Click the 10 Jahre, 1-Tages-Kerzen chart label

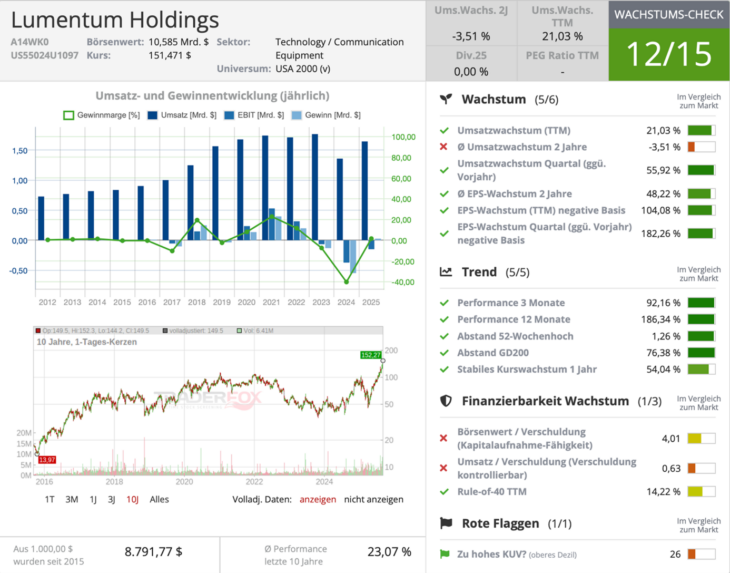[x=87, y=342]
